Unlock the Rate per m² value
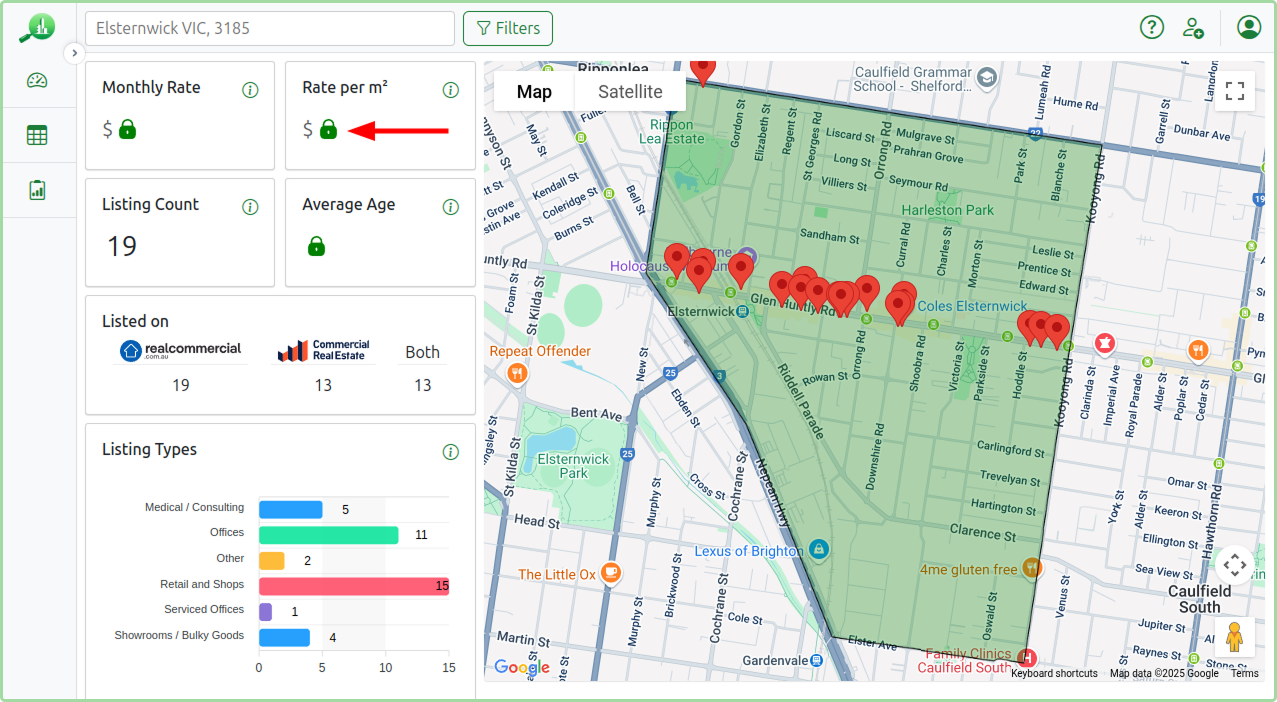The width and height of the screenshot is (1277, 702). [327, 130]
